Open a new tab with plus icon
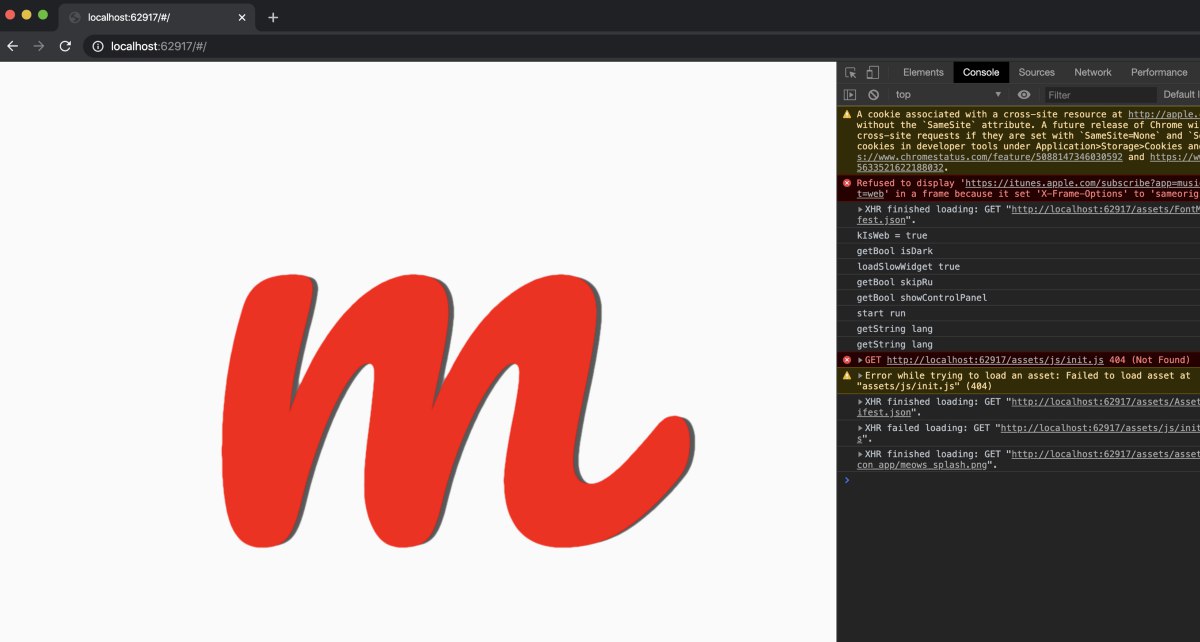1200x642 pixels. click(x=273, y=17)
